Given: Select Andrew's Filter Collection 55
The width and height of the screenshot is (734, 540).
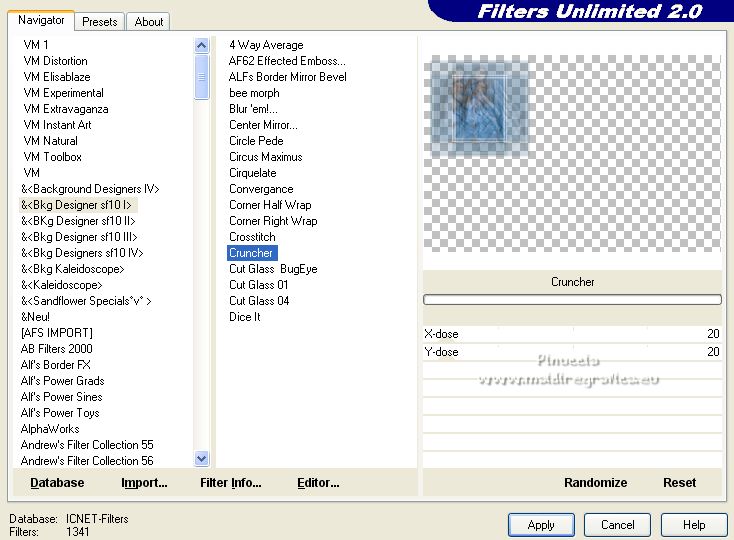Looking at the screenshot, I should pos(87,445).
